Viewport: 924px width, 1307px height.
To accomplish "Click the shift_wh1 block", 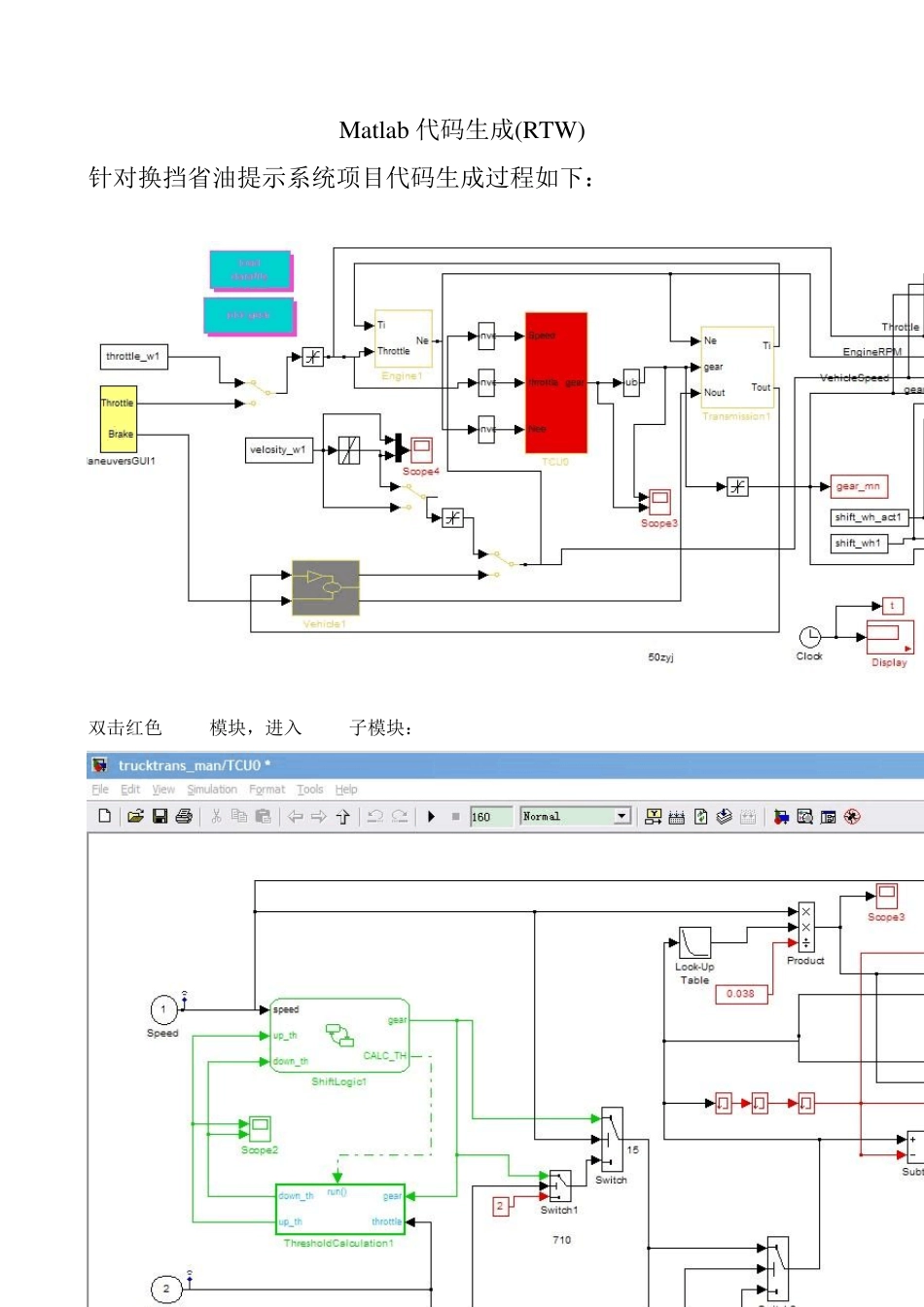I will coord(859,544).
